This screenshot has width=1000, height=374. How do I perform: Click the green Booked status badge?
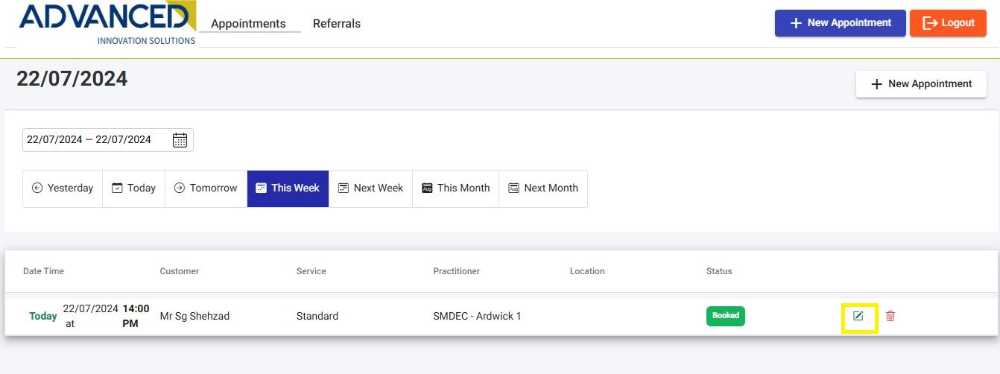725,316
